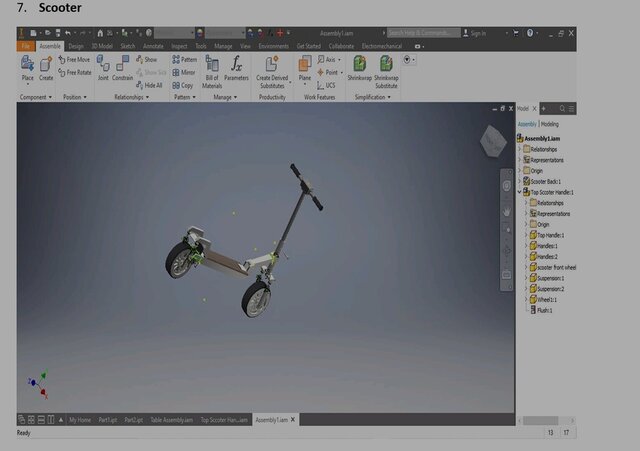The image size is (640, 451).
Task: Click the Axis work feature
Action: click(x=327, y=60)
